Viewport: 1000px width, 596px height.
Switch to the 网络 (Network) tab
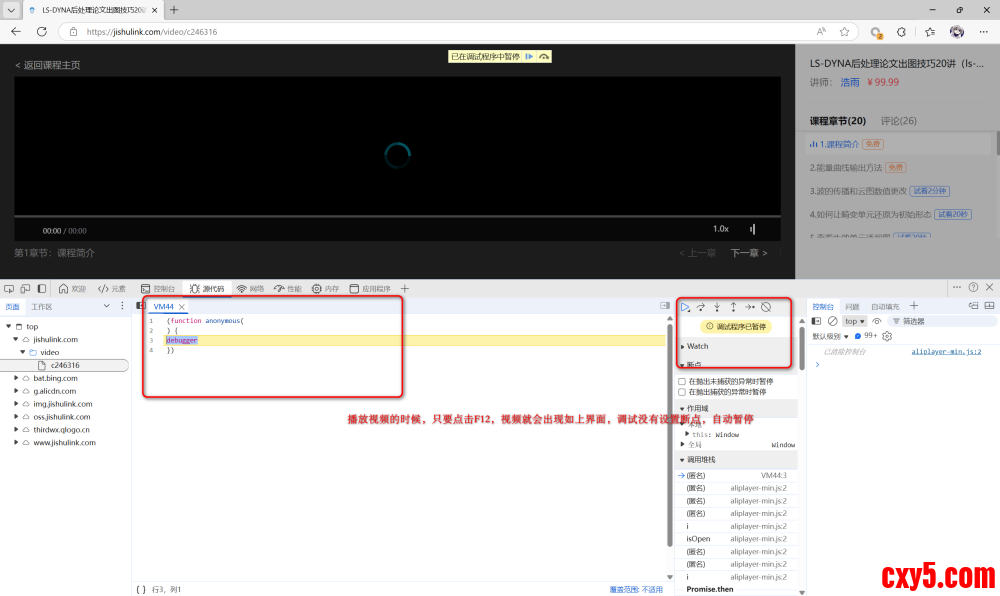click(250, 288)
